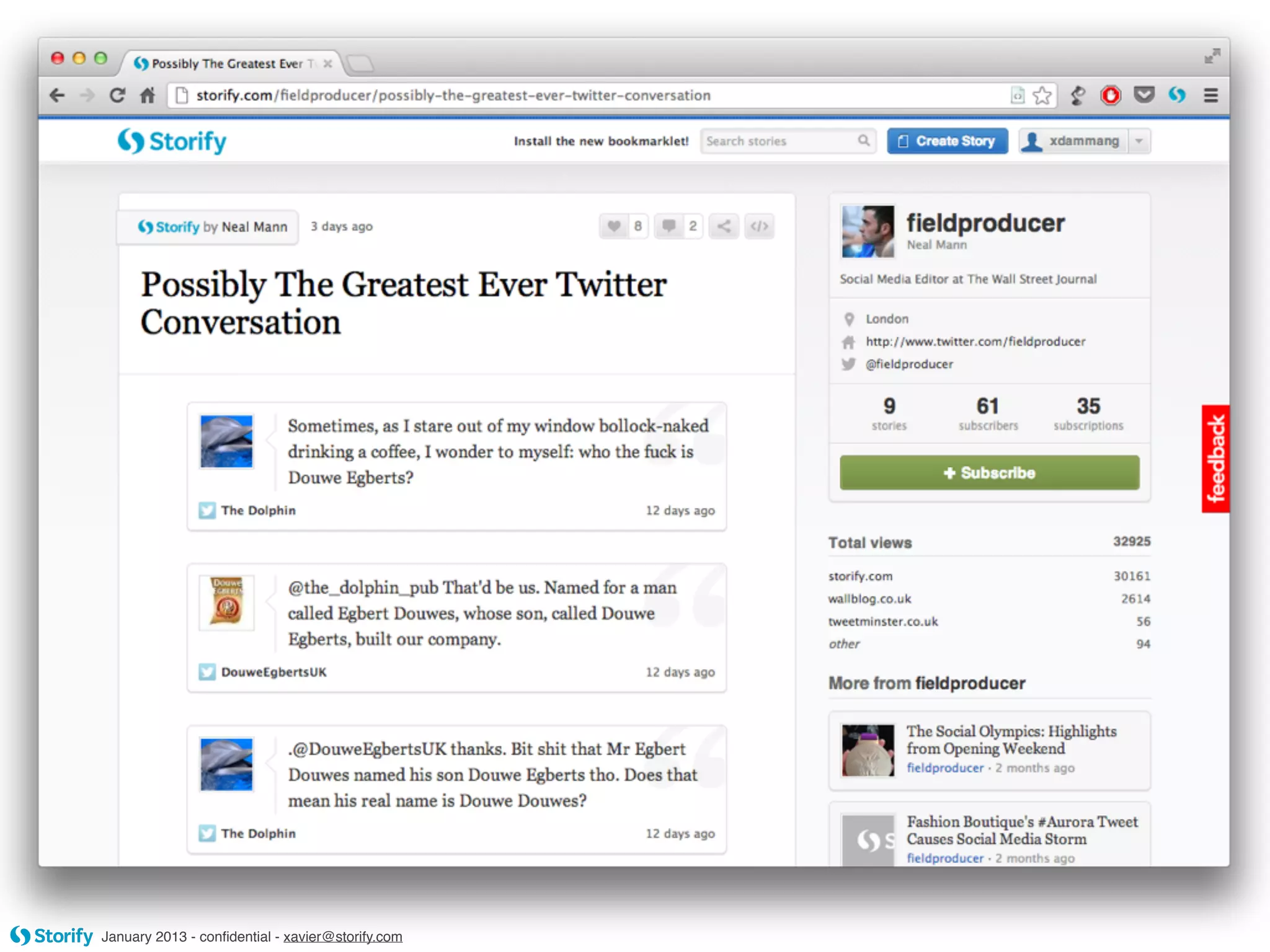Screen dimensions: 1270x952
Task: Click the red Opera-style extension icon
Action: [x=1111, y=95]
